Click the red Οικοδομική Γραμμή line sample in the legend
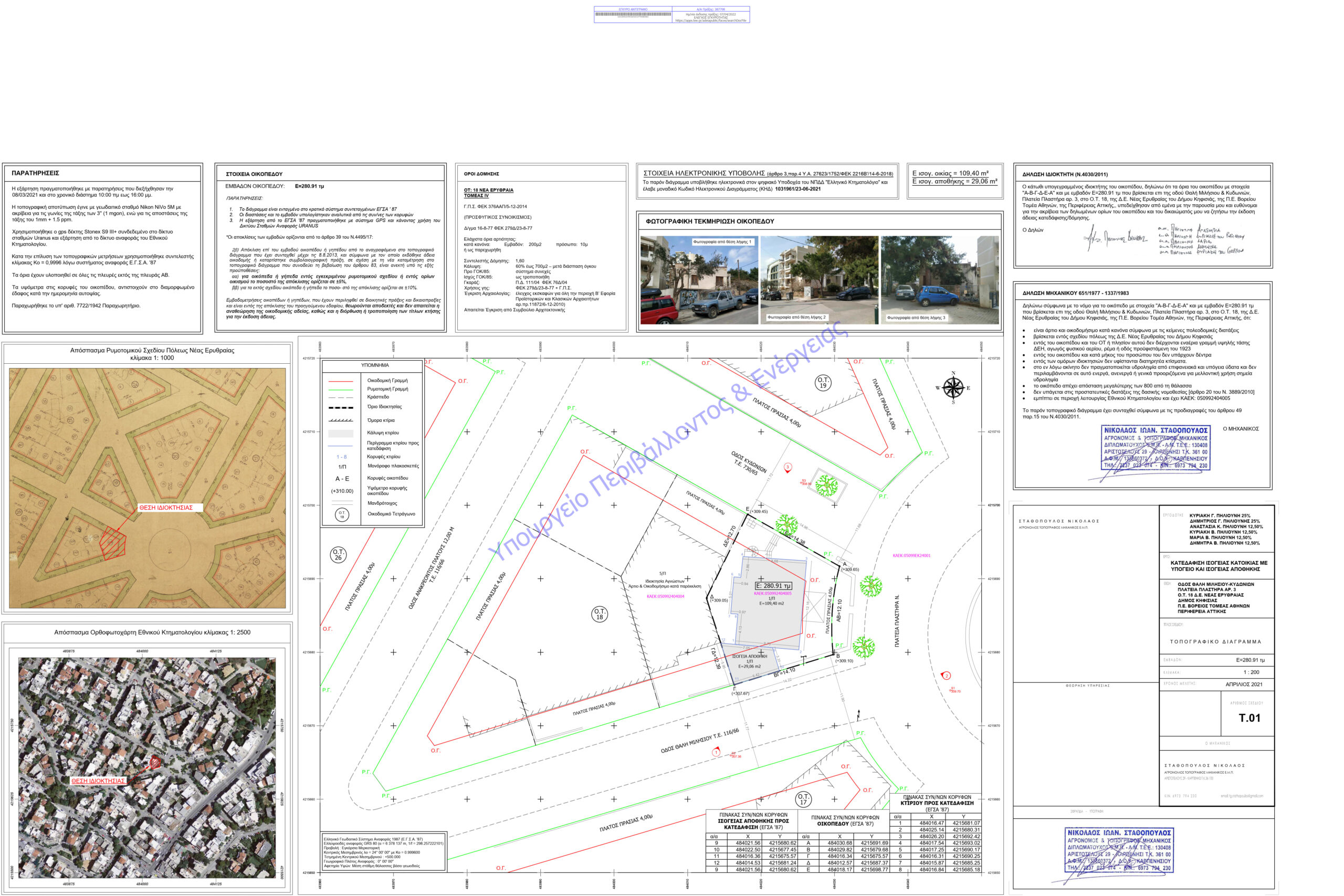Screen dimensions: 1344x896 (x=341, y=381)
